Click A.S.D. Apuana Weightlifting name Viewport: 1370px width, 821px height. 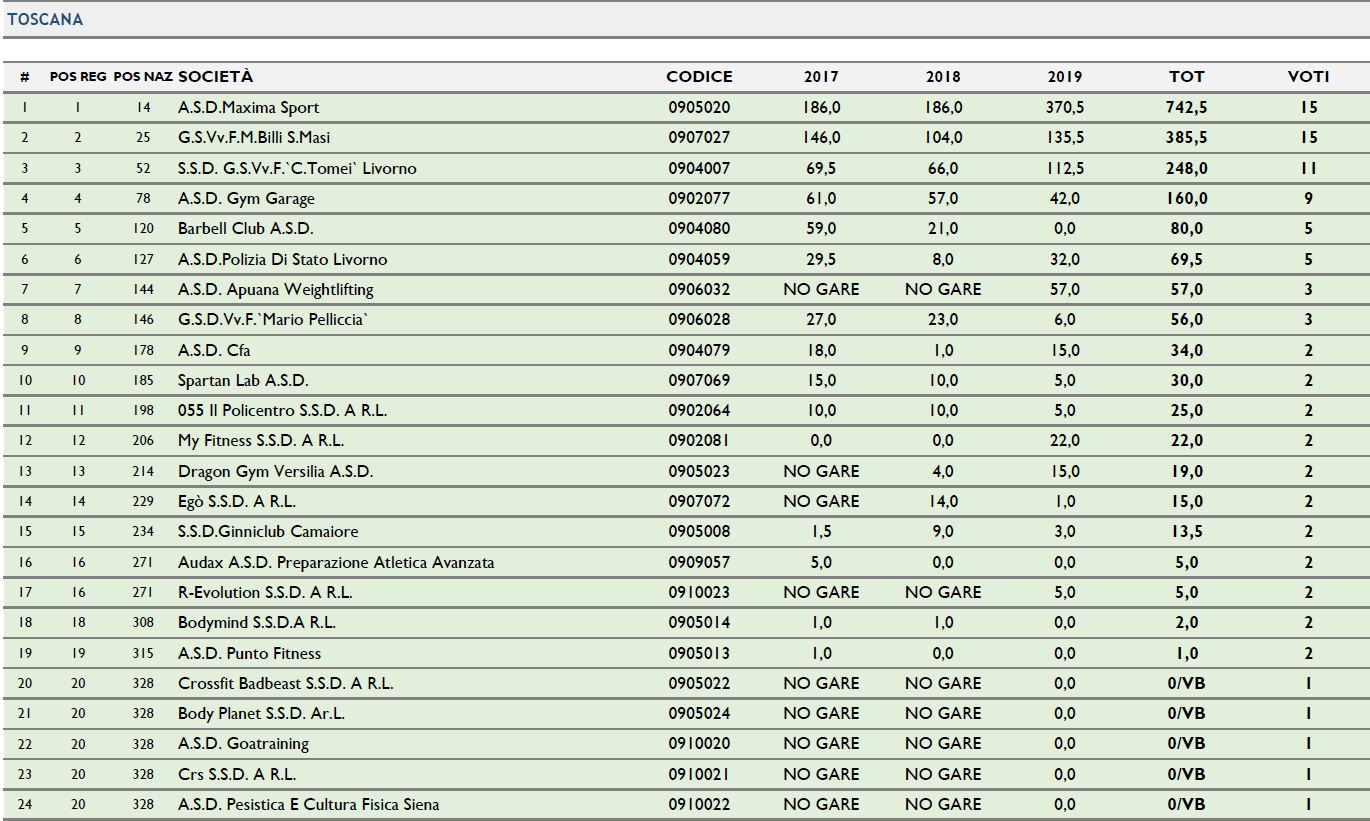(x=276, y=289)
